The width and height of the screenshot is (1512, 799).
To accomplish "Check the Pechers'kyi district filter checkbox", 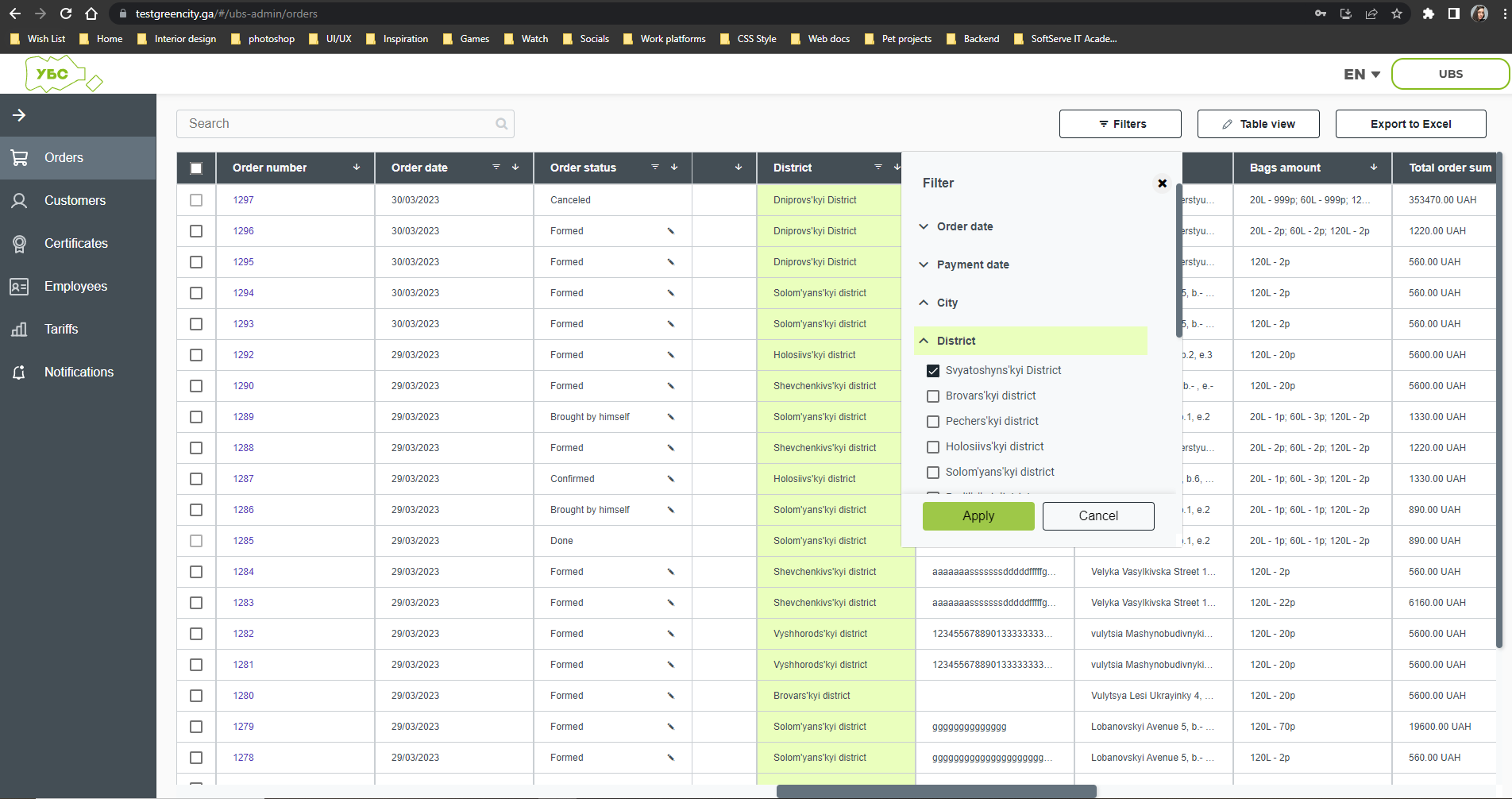I will click(932, 421).
